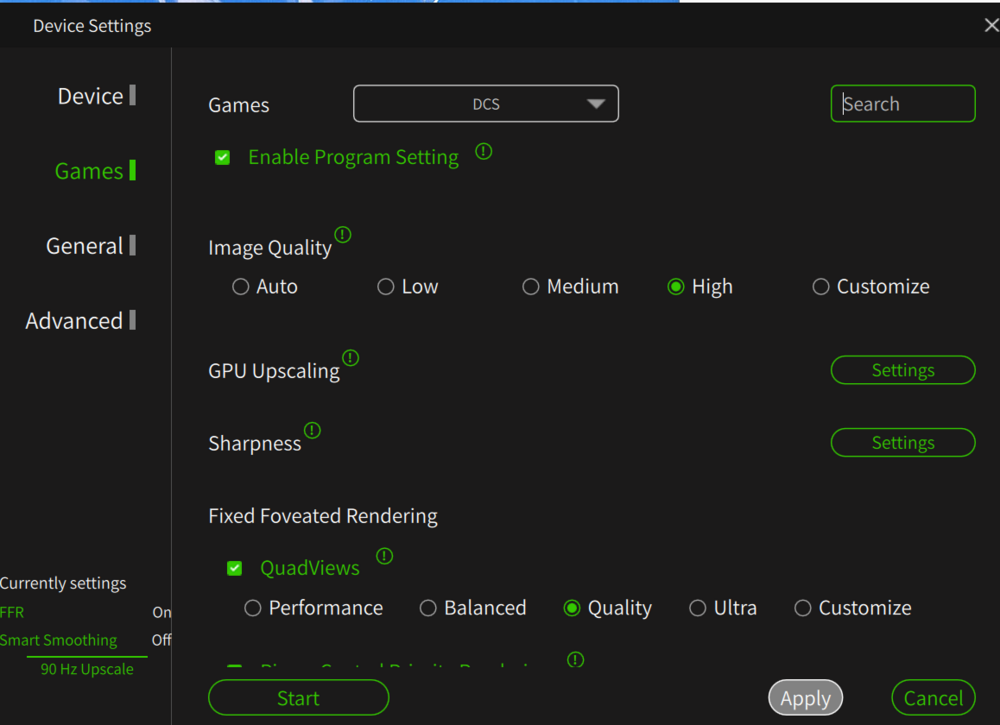This screenshot has width=1000, height=725.
Task: Toggle the Enable Program Setting checkbox
Action: coord(223,158)
